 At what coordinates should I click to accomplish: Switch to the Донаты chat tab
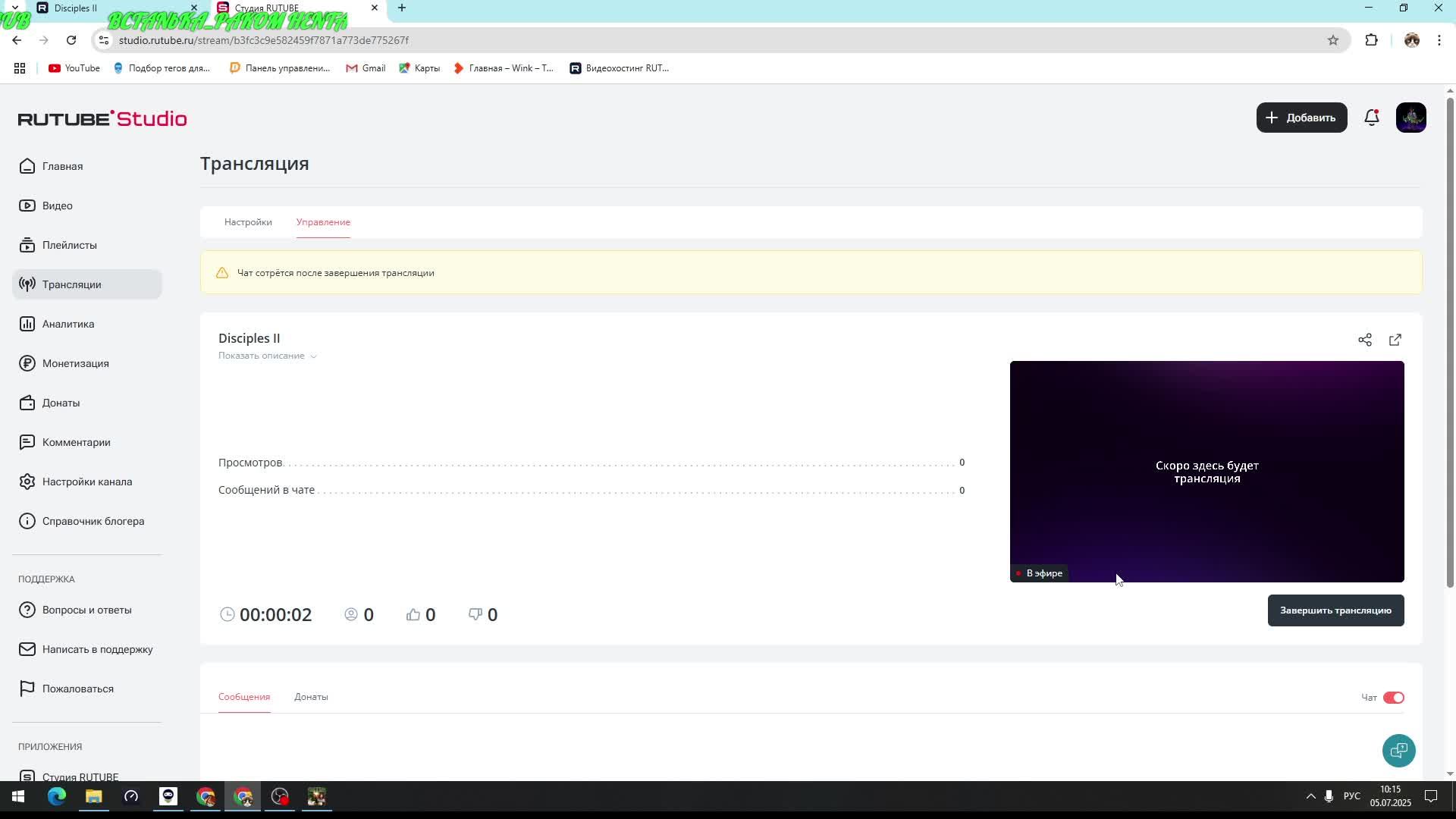[311, 697]
